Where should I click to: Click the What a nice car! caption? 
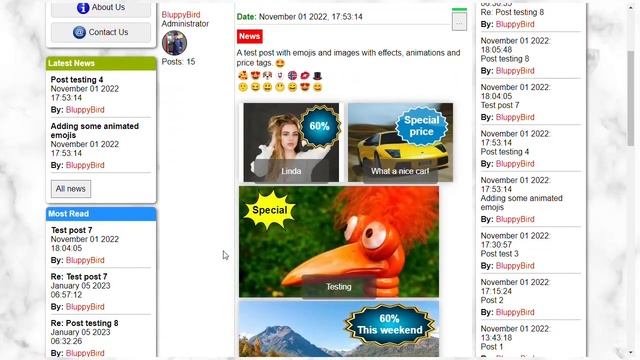point(400,171)
